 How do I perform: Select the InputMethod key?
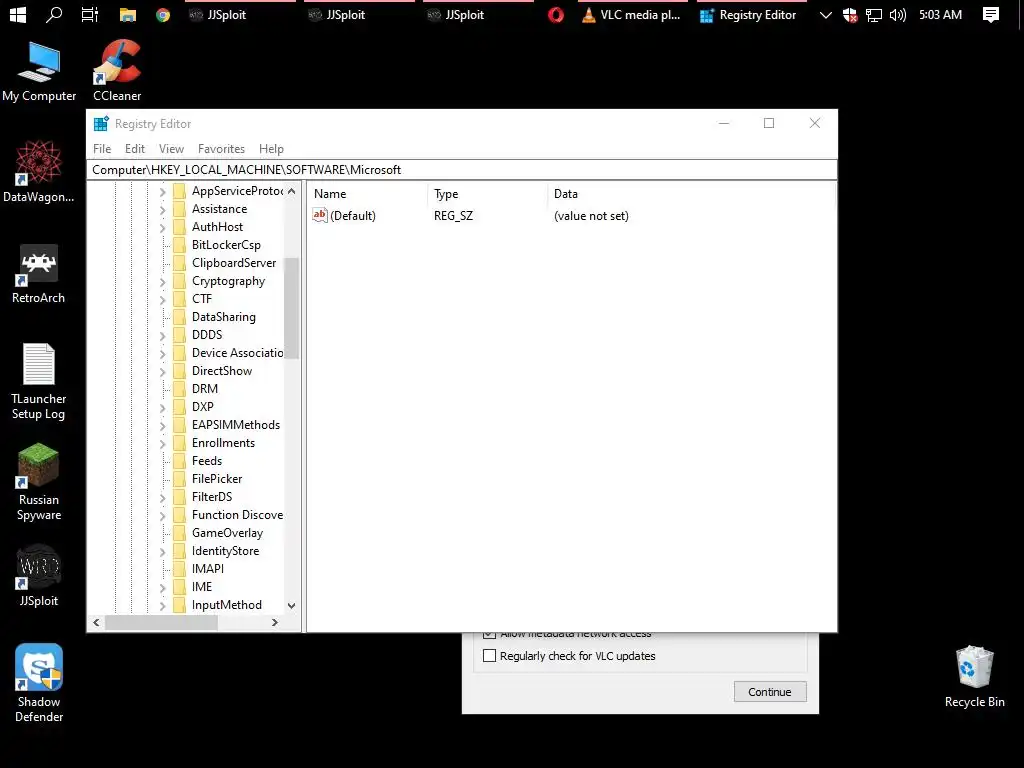[x=227, y=605]
